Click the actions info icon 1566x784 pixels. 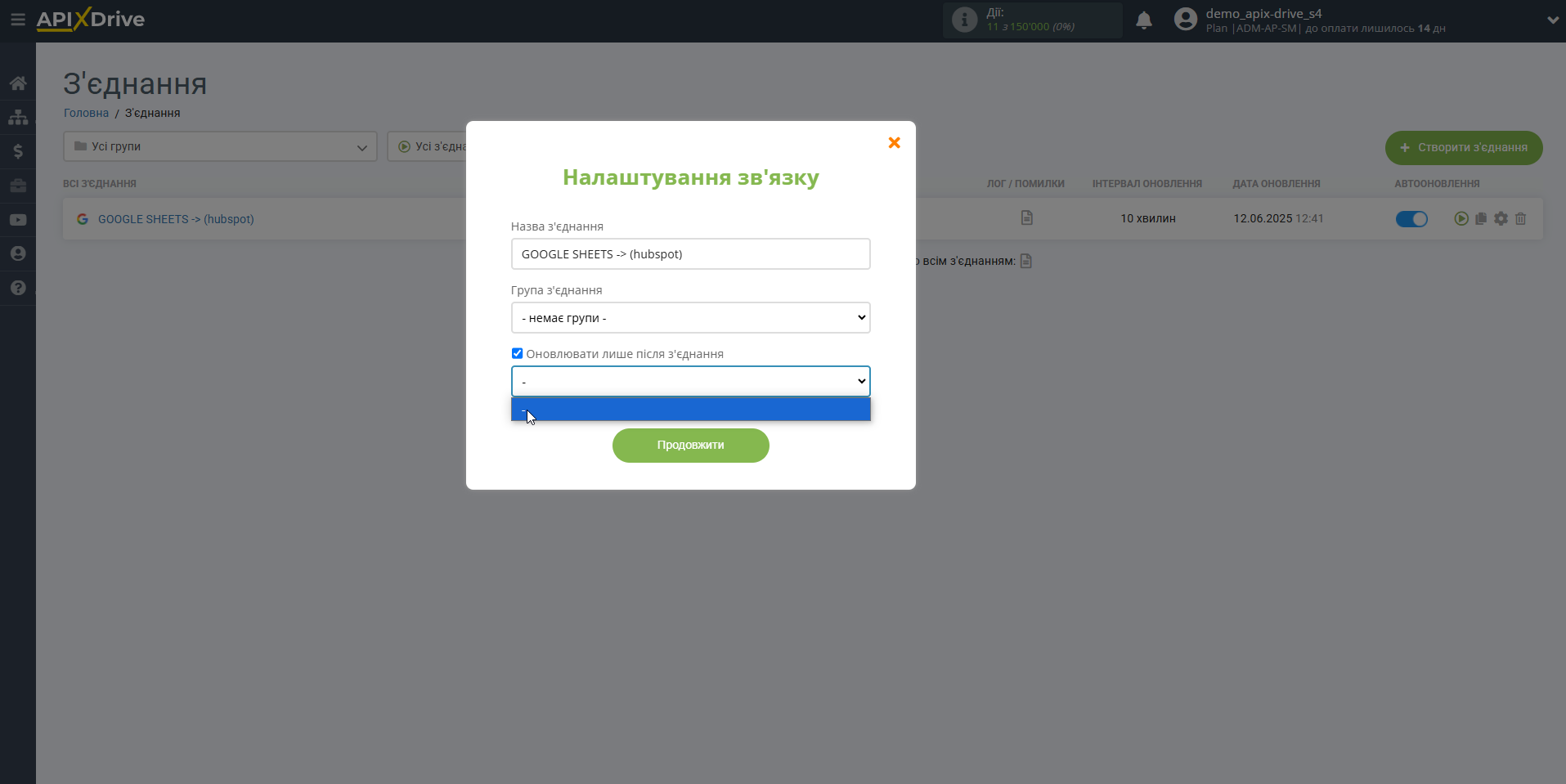click(965, 20)
